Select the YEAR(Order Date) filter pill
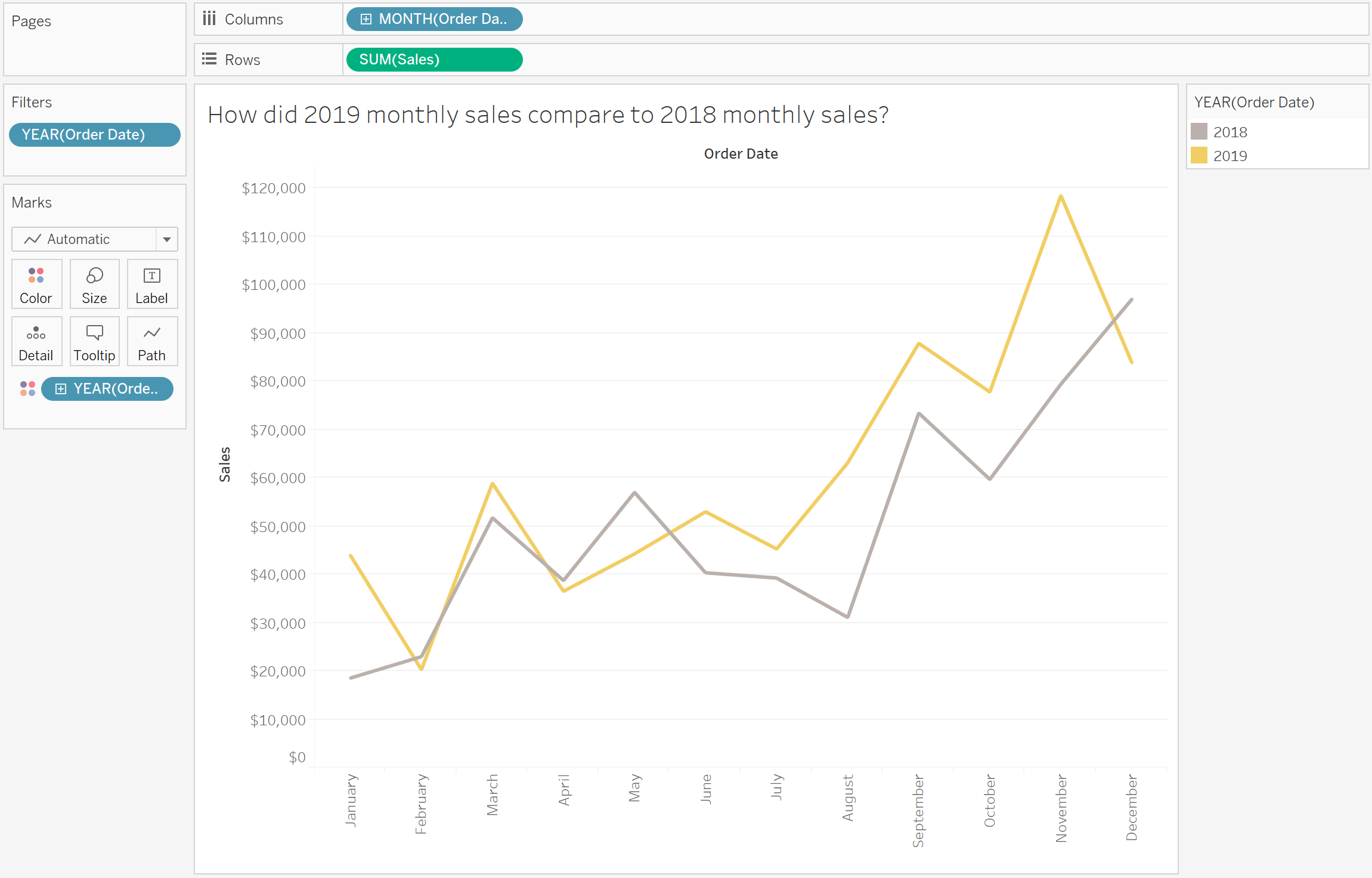1372x878 pixels. pyautogui.click(x=95, y=135)
